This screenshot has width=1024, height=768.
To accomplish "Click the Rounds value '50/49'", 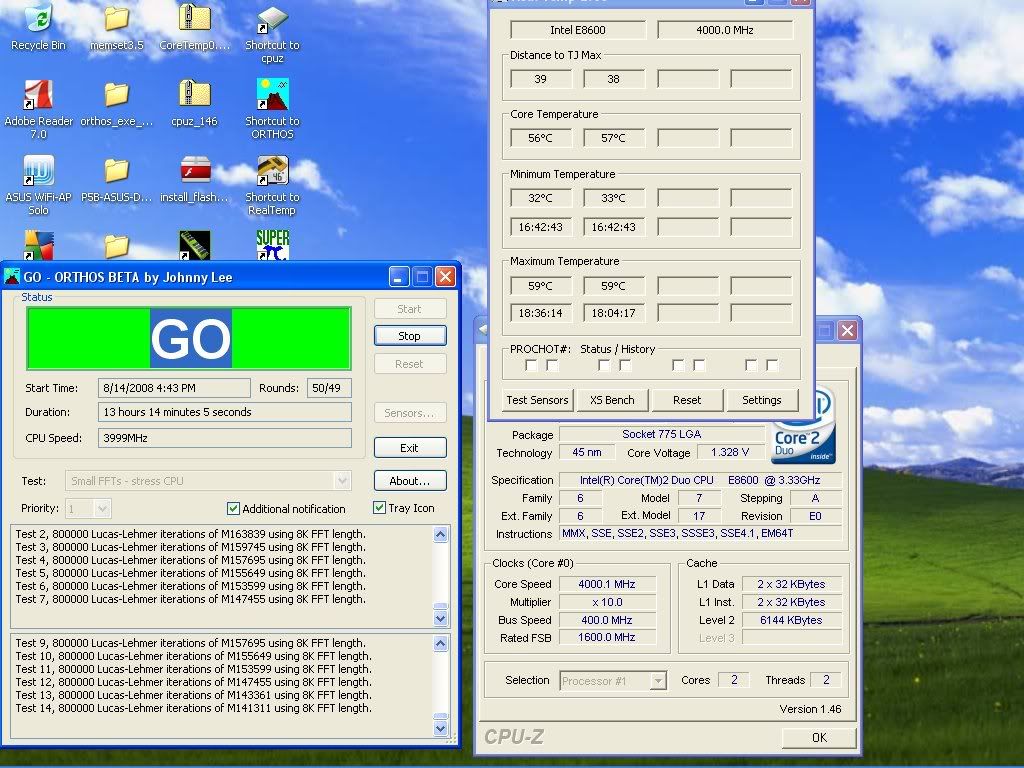I will click(329, 388).
